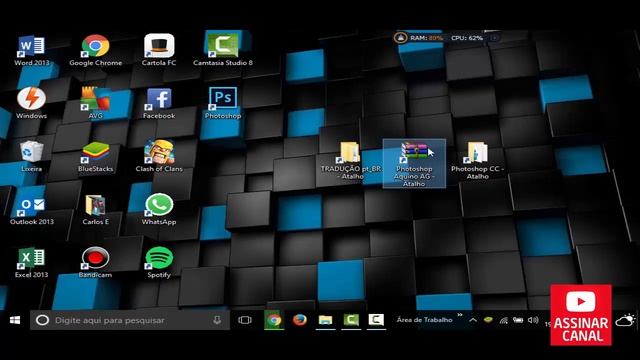Image resolution: width=640 pixels, height=360 pixels.
Task: Open the volume control tray icon
Action: point(533,320)
